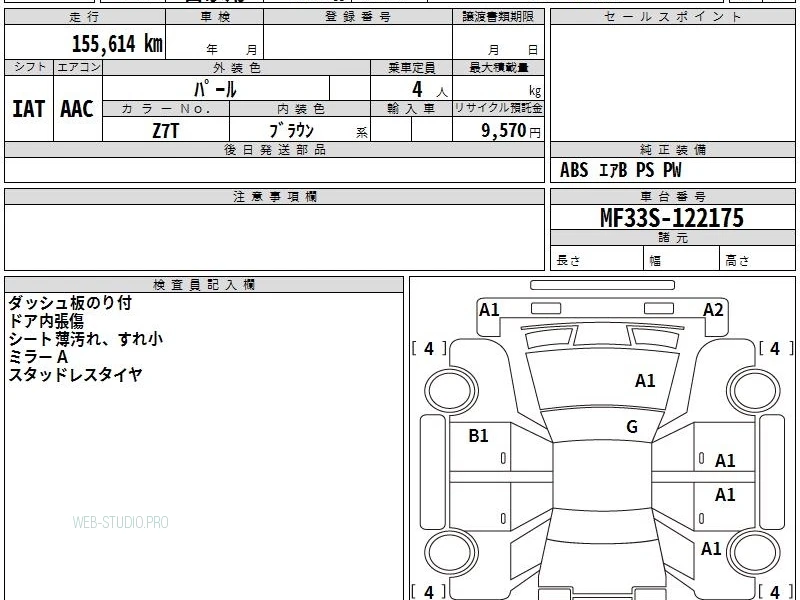Click the G mark on the windshield
This screenshot has height=600, width=800.
[x=632, y=427]
